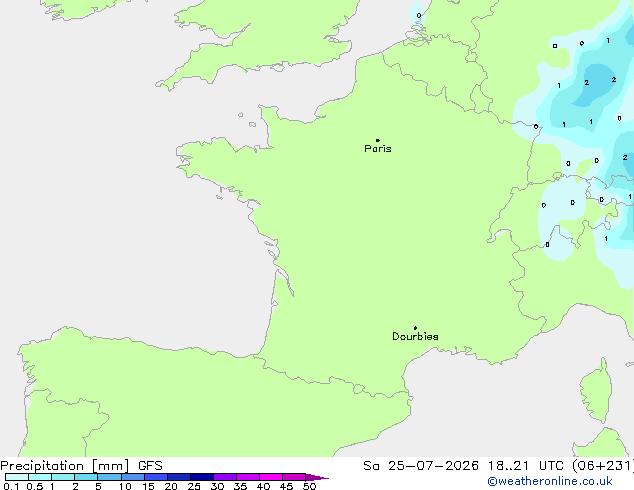Pick the 5–10 mm legend swatch
Viewport: 634px width, 490px height.
[109, 477]
